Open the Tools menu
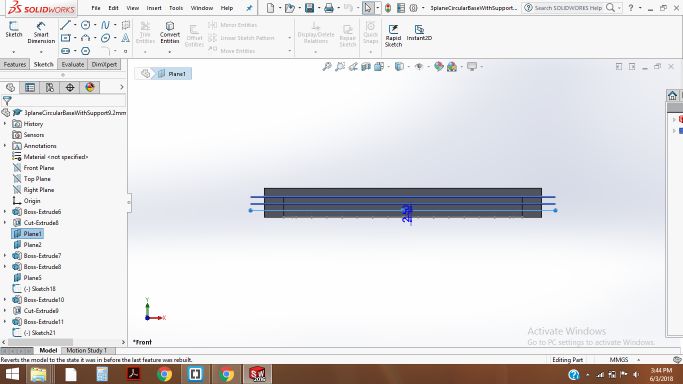The height and width of the screenshot is (384, 683). pos(176,8)
